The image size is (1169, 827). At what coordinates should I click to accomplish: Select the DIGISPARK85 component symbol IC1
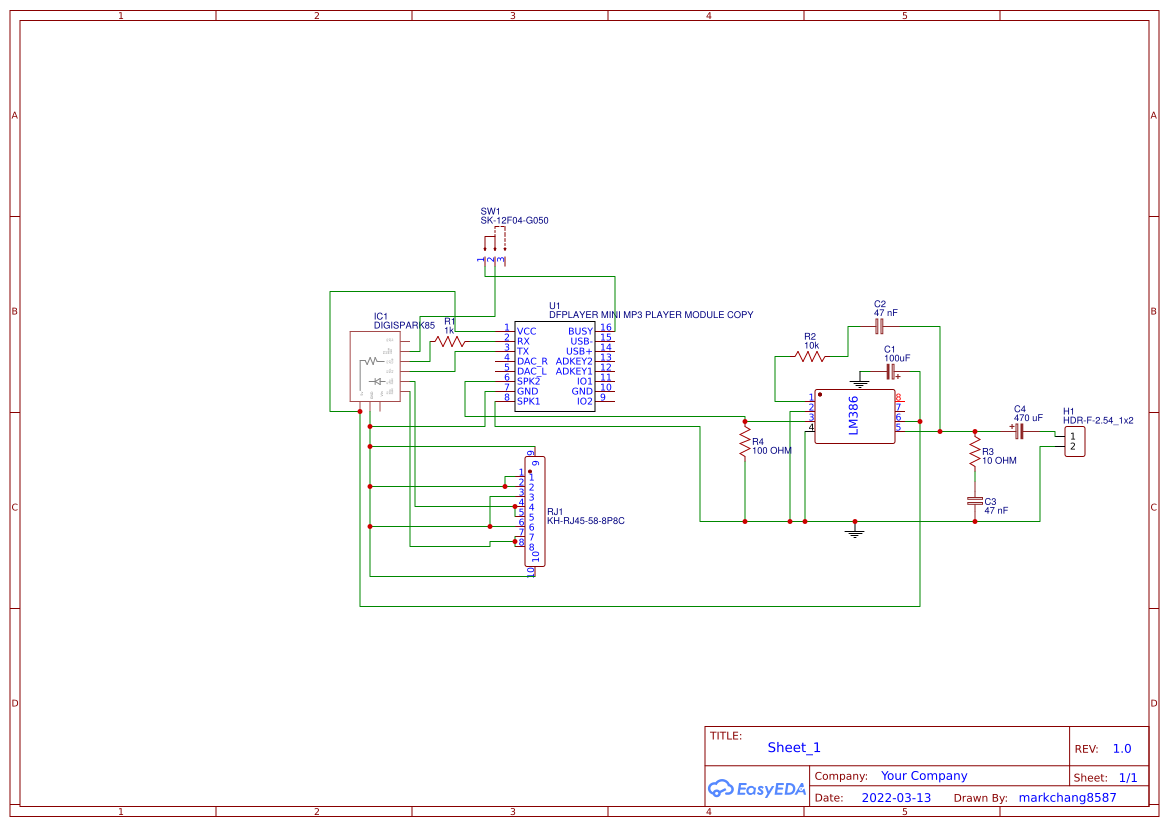[375, 365]
